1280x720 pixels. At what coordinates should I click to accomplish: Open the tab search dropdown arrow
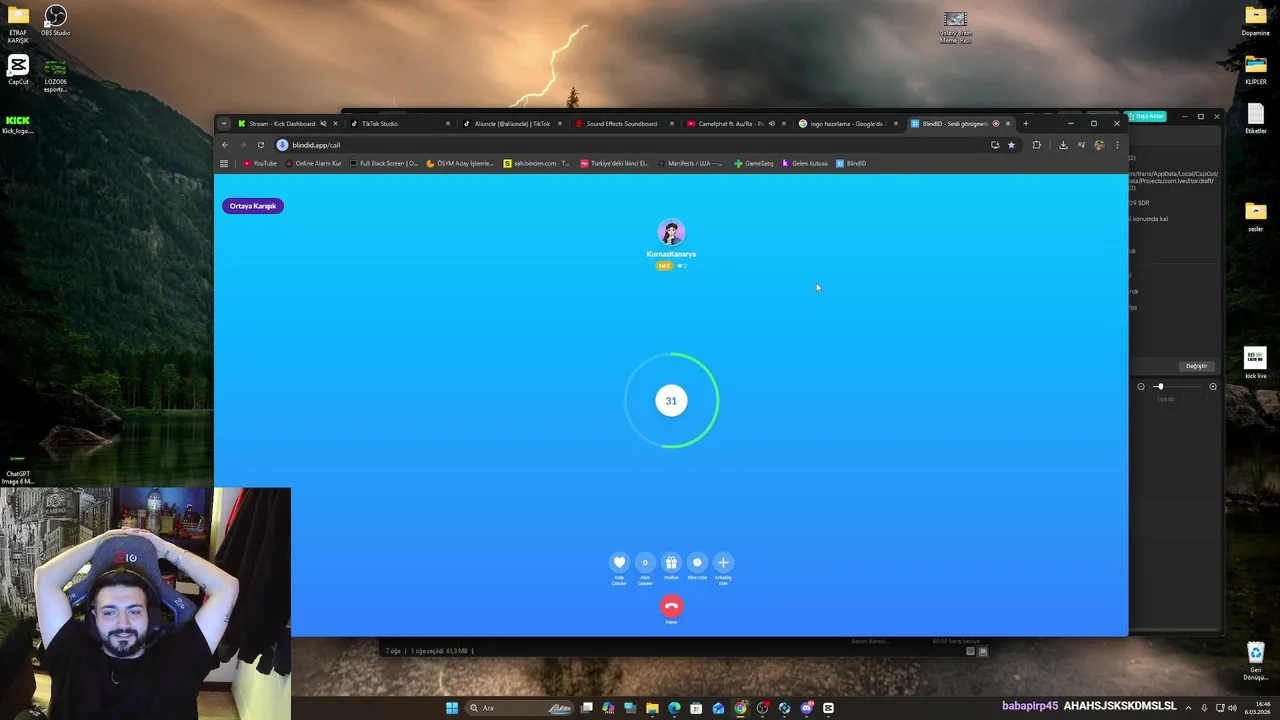tap(224, 124)
